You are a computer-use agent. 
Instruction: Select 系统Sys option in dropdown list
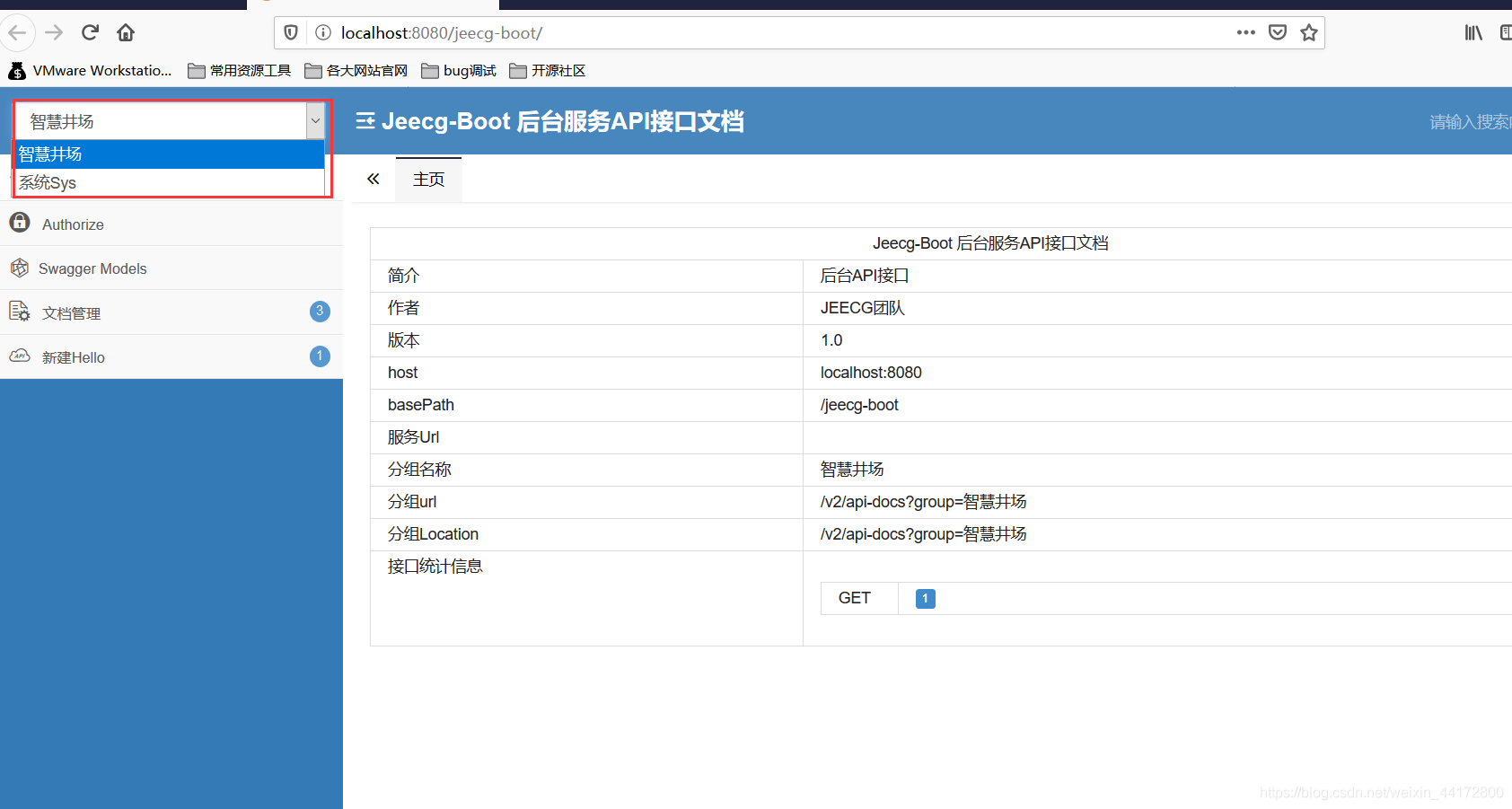pyautogui.click(x=169, y=182)
